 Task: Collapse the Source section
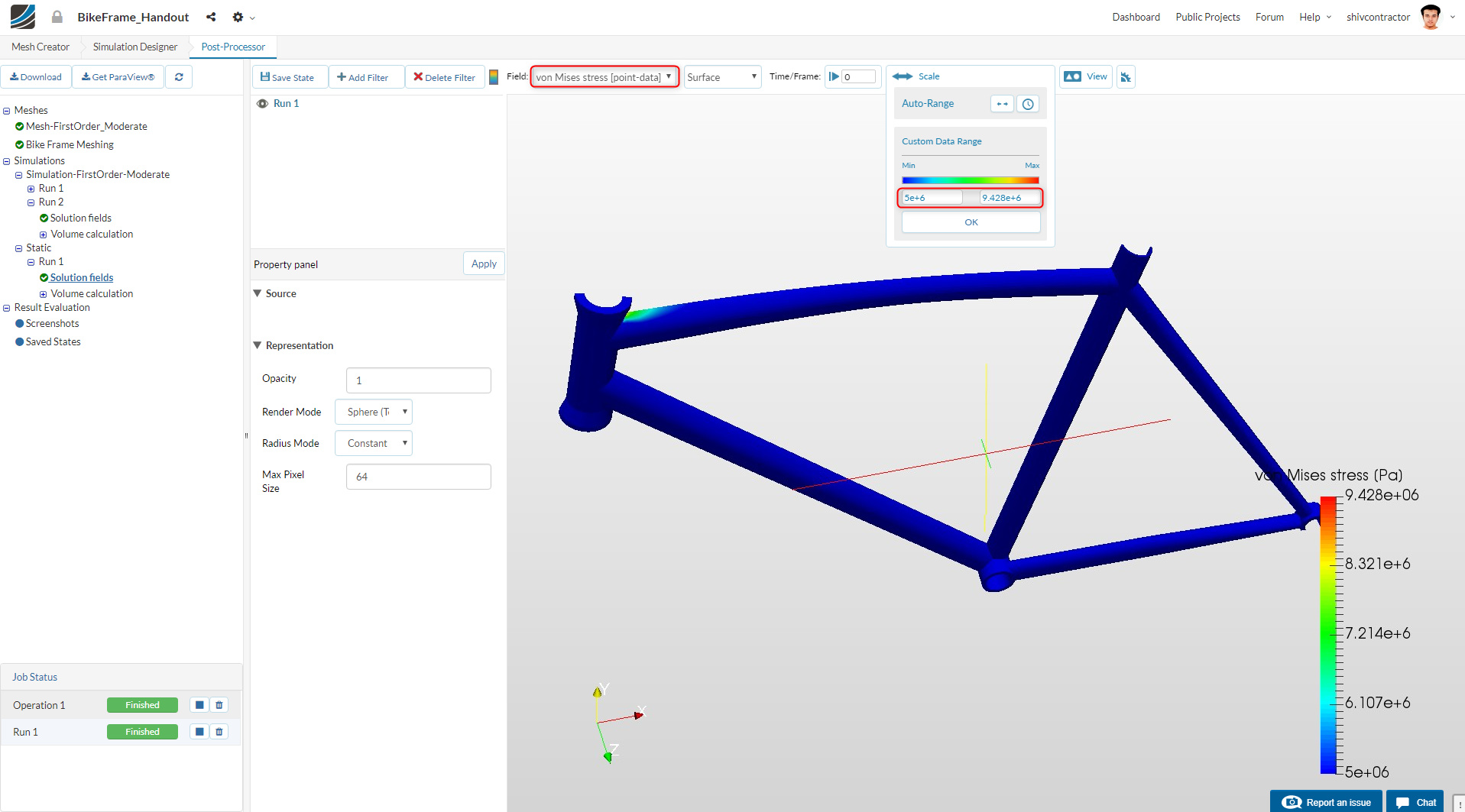click(258, 293)
